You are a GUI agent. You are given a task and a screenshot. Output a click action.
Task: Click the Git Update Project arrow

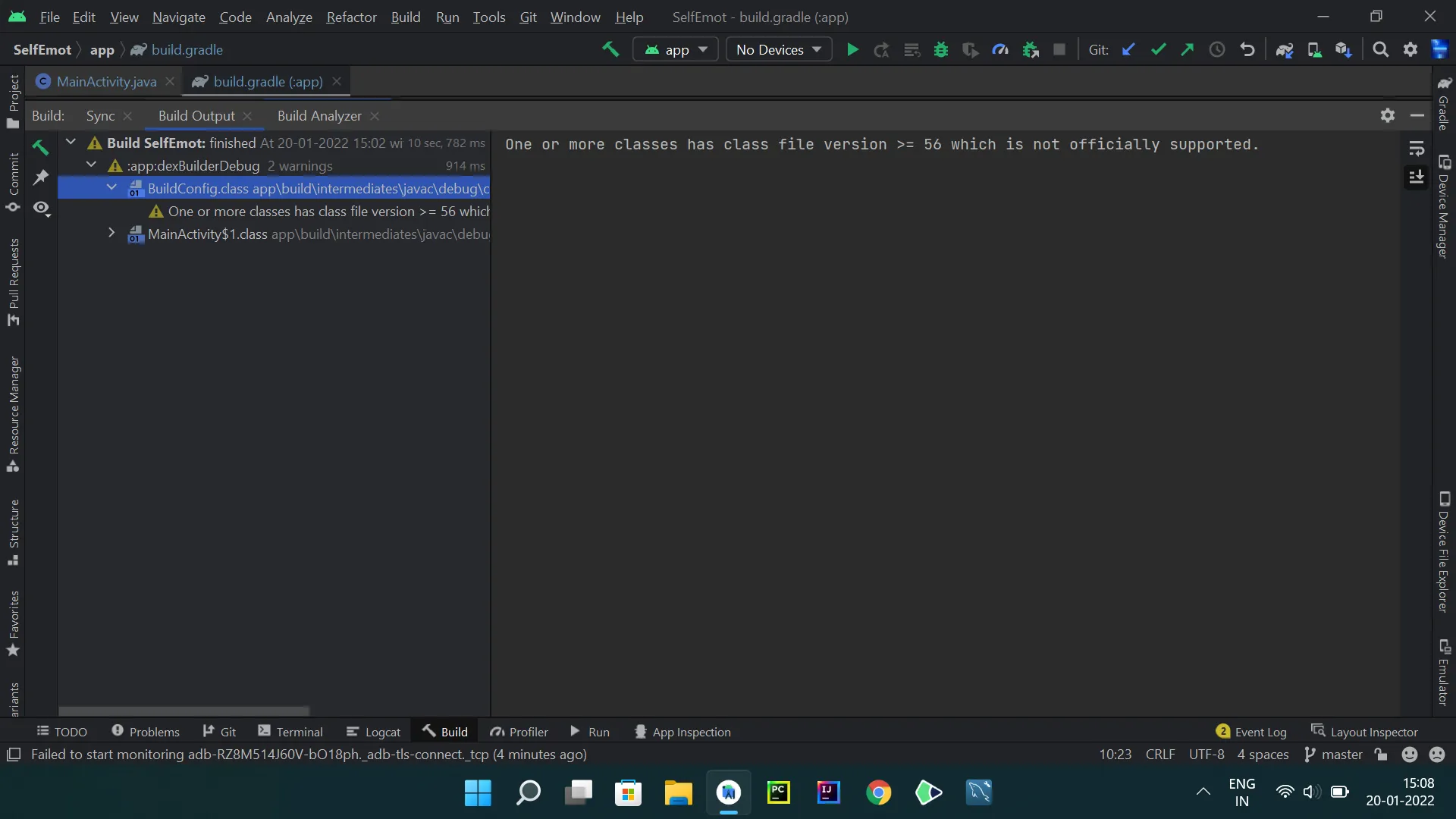[1128, 50]
